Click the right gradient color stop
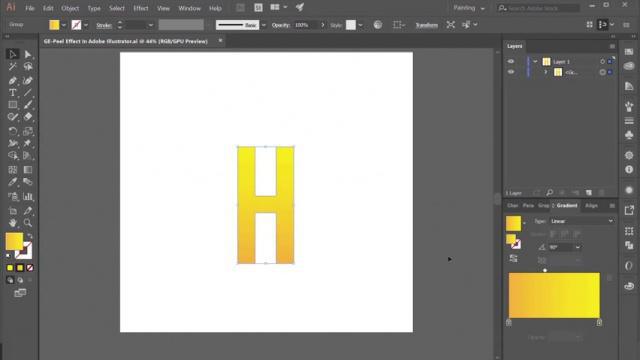 pyautogui.click(x=599, y=322)
